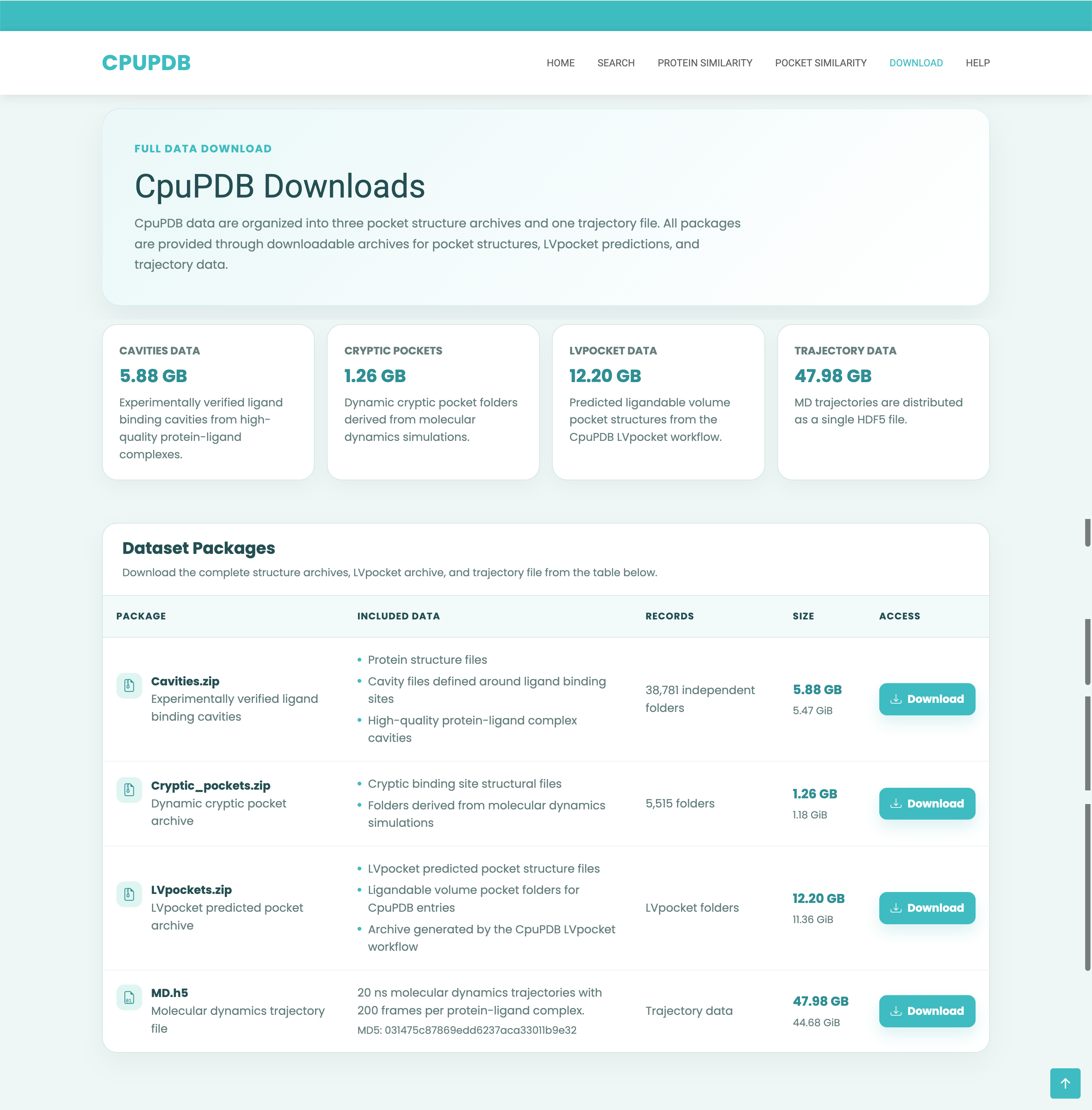Click the 1.18 GiB size value
Viewport: 1092px width, 1110px height.
809,815
